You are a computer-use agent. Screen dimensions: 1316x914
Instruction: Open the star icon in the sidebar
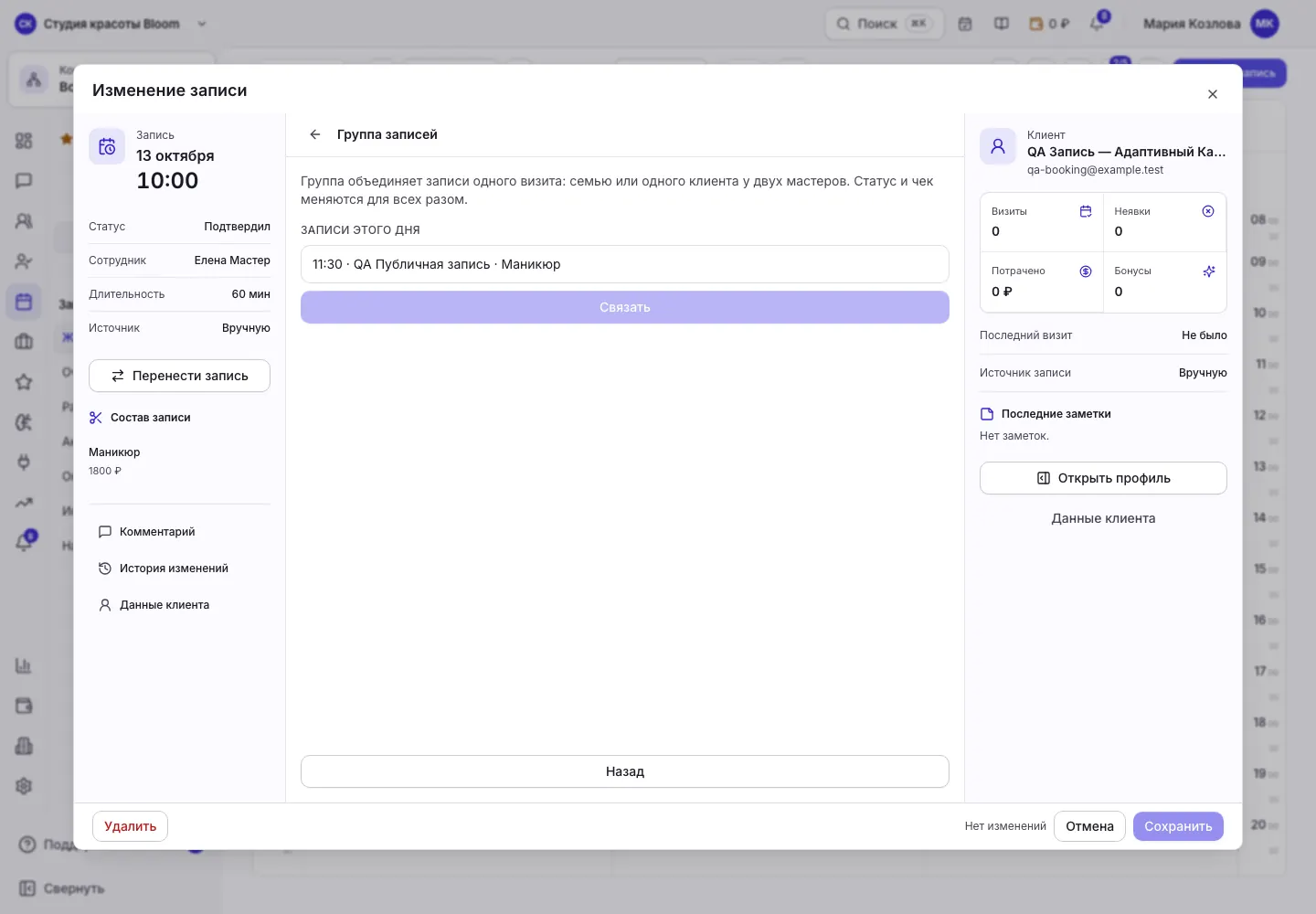(x=24, y=382)
